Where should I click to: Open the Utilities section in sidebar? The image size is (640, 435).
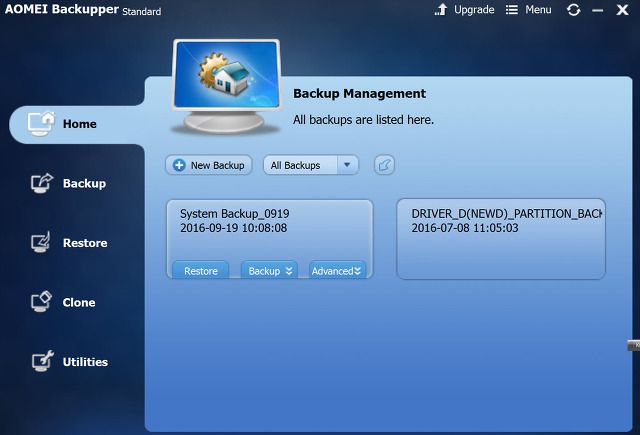69,362
